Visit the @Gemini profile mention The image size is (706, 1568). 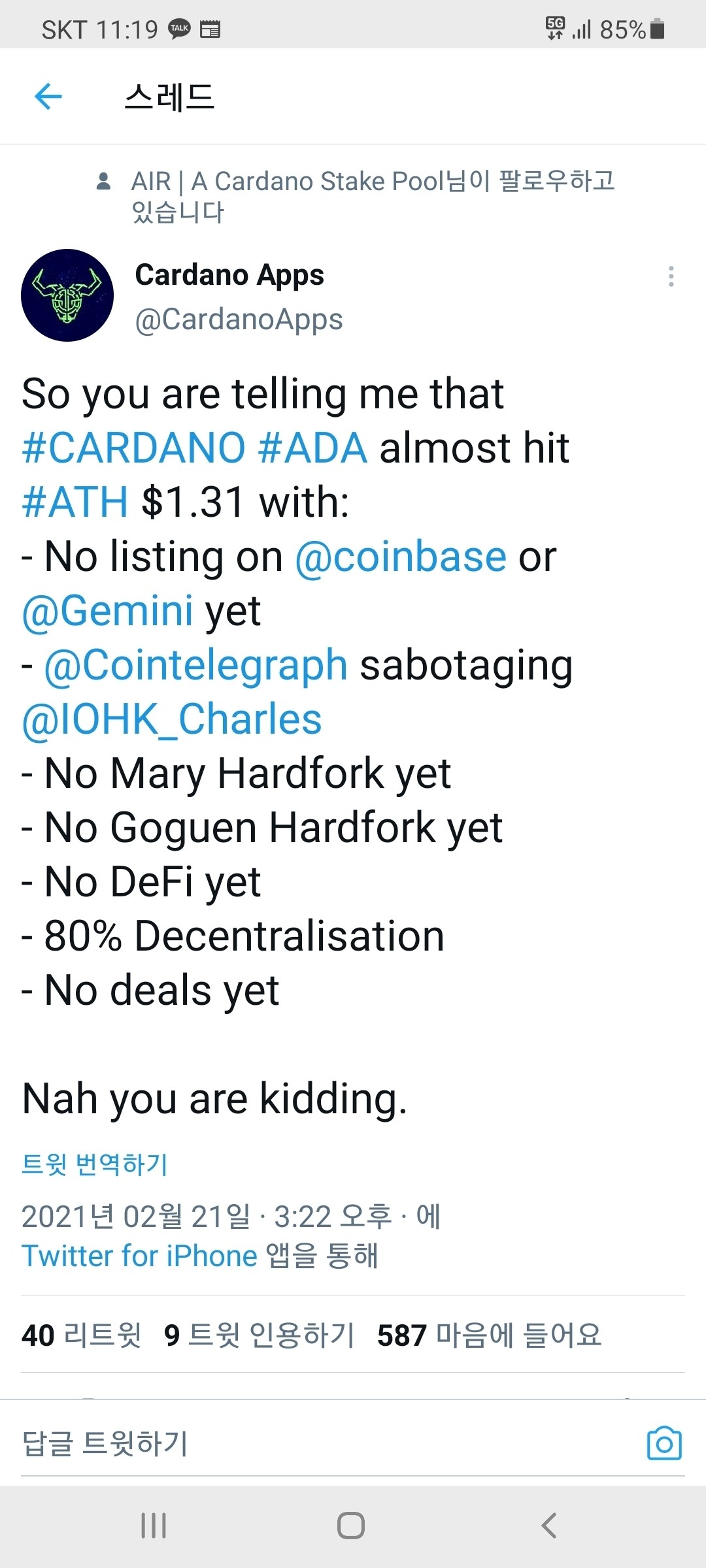click(x=107, y=611)
